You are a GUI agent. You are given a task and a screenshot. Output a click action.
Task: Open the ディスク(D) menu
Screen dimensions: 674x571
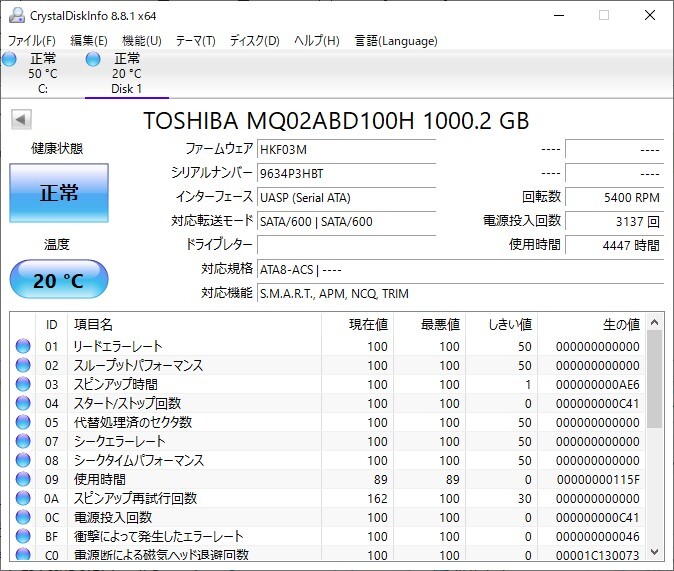[x=254, y=41]
